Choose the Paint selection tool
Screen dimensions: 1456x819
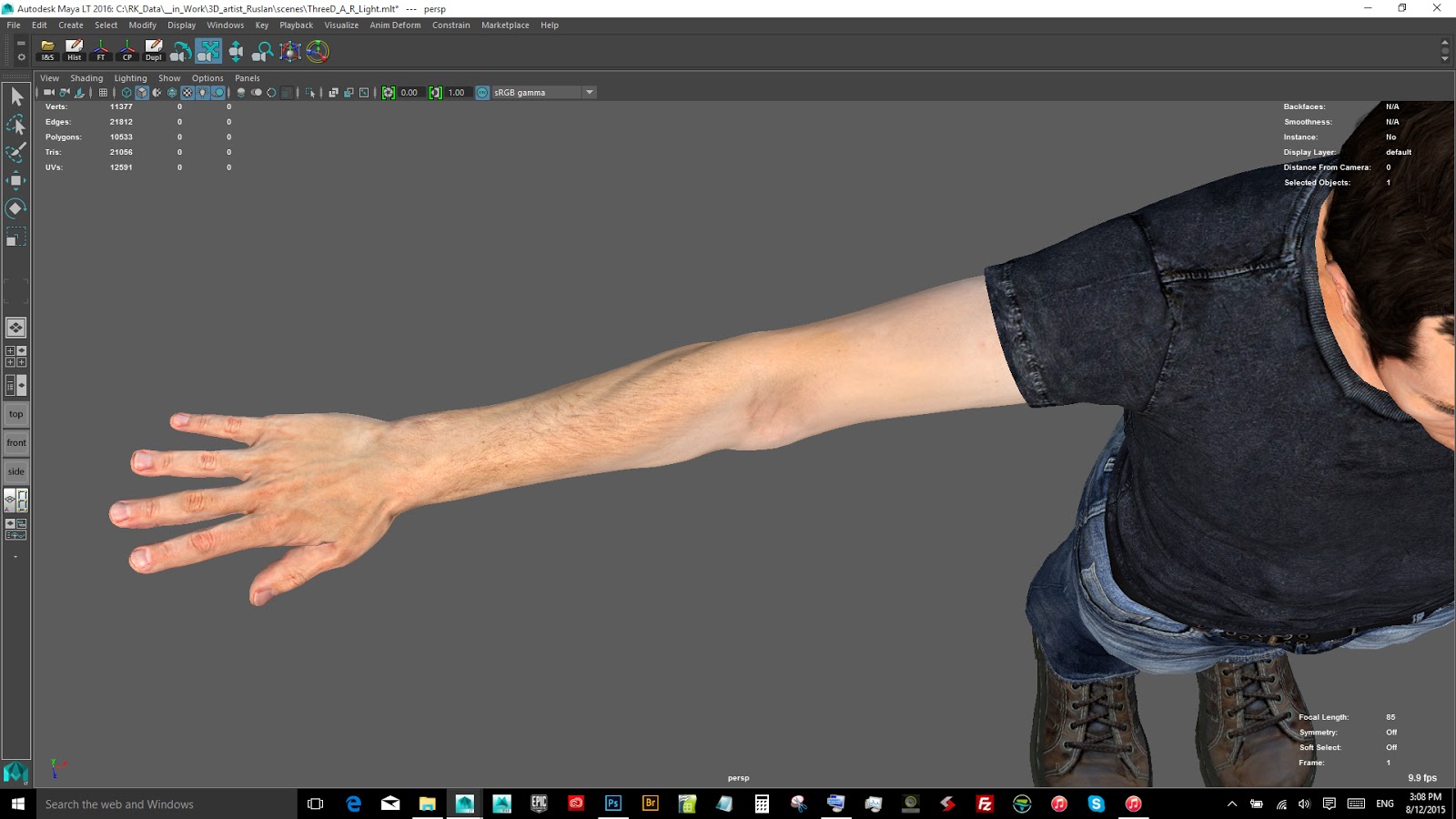coord(16,153)
